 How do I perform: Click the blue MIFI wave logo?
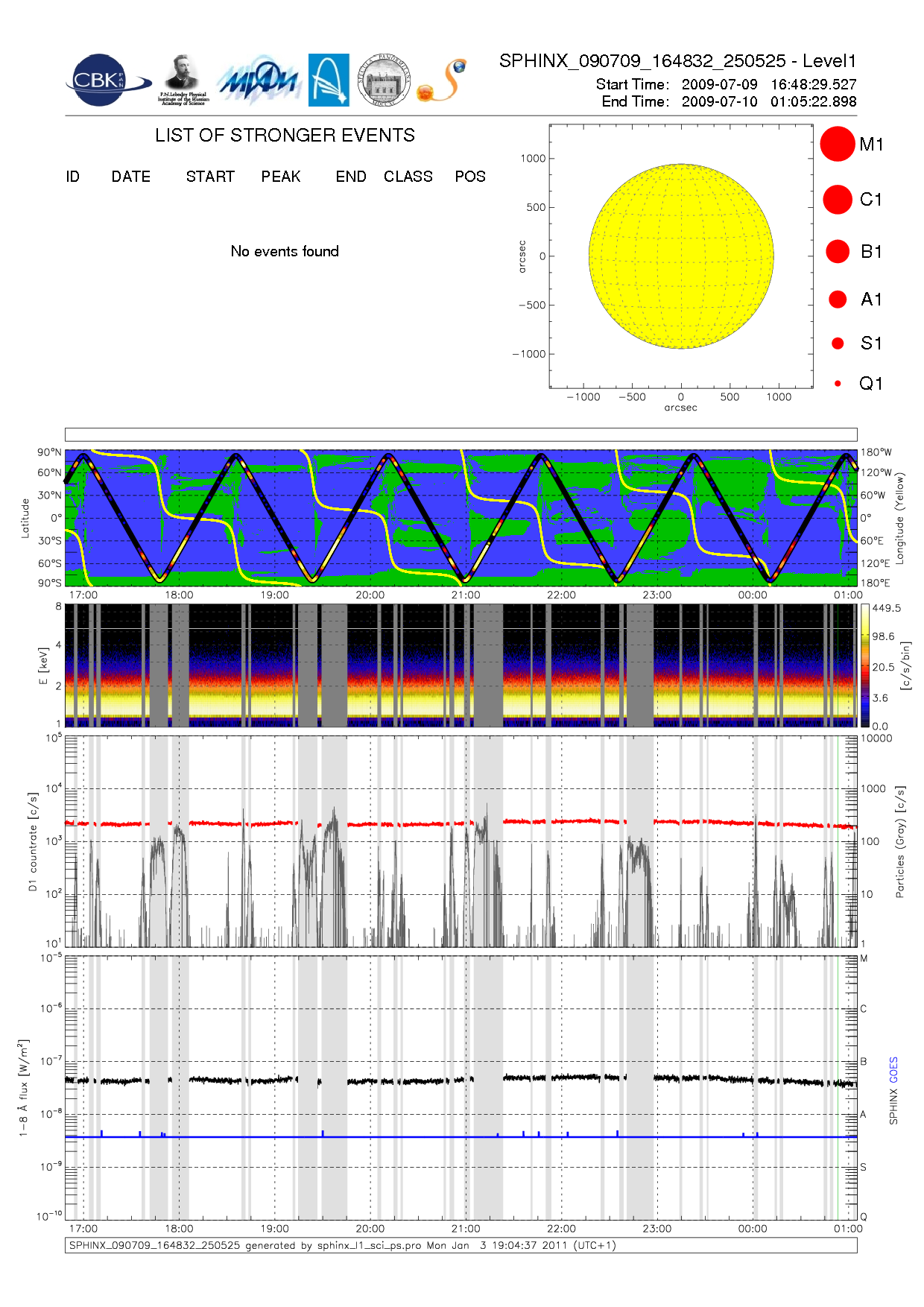259,80
